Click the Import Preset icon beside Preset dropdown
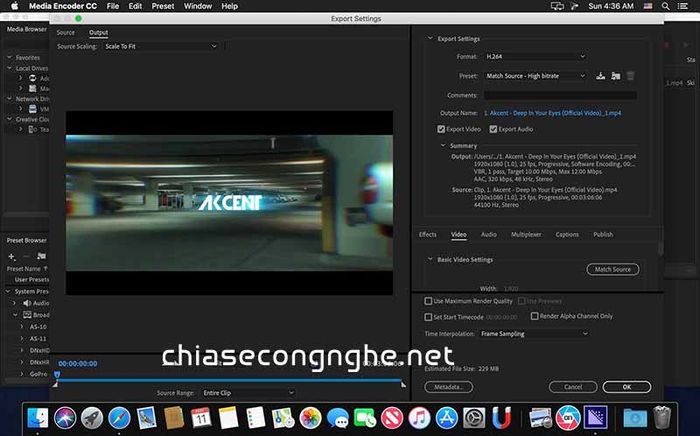Image resolution: width=700 pixels, height=436 pixels. pos(616,76)
